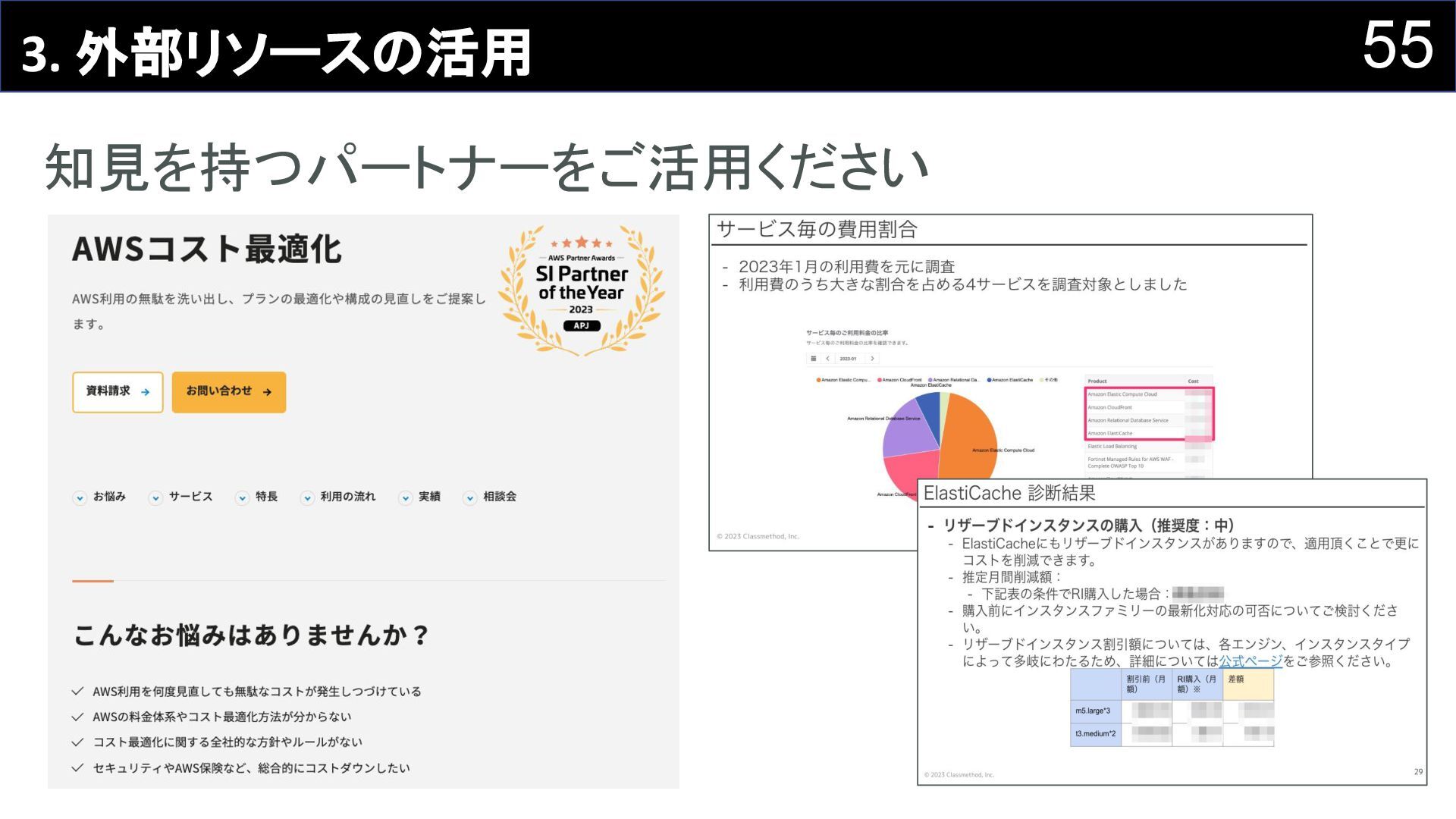Expand the サービス anchor chevron
The image size is (1456, 819).
tap(155, 498)
